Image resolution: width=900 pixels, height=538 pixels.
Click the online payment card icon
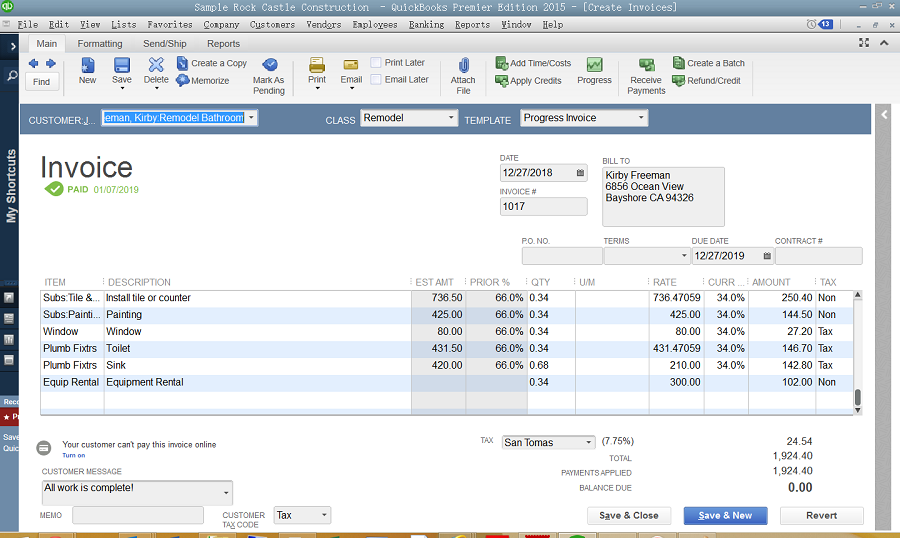tap(44, 448)
